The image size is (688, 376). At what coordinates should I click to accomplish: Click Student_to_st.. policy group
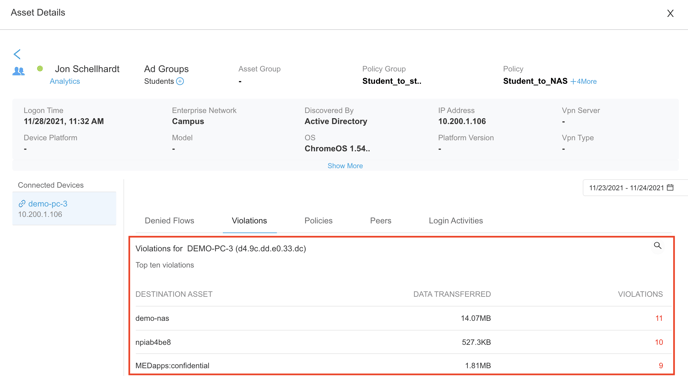coord(391,81)
